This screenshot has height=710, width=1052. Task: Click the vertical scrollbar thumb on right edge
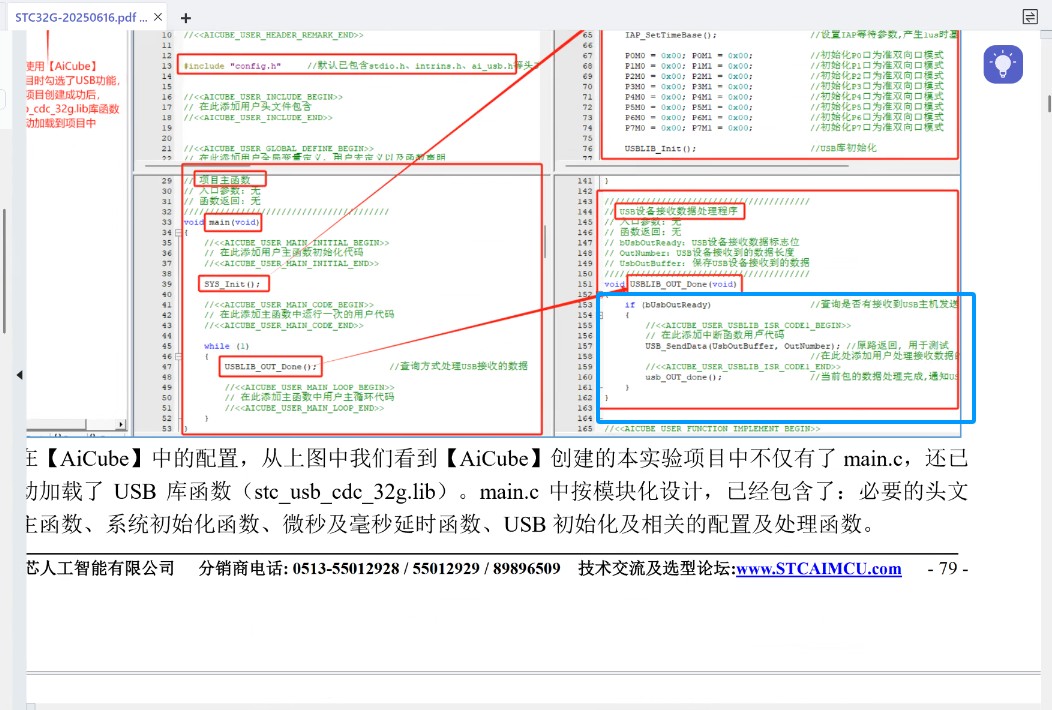tap(1049, 104)
